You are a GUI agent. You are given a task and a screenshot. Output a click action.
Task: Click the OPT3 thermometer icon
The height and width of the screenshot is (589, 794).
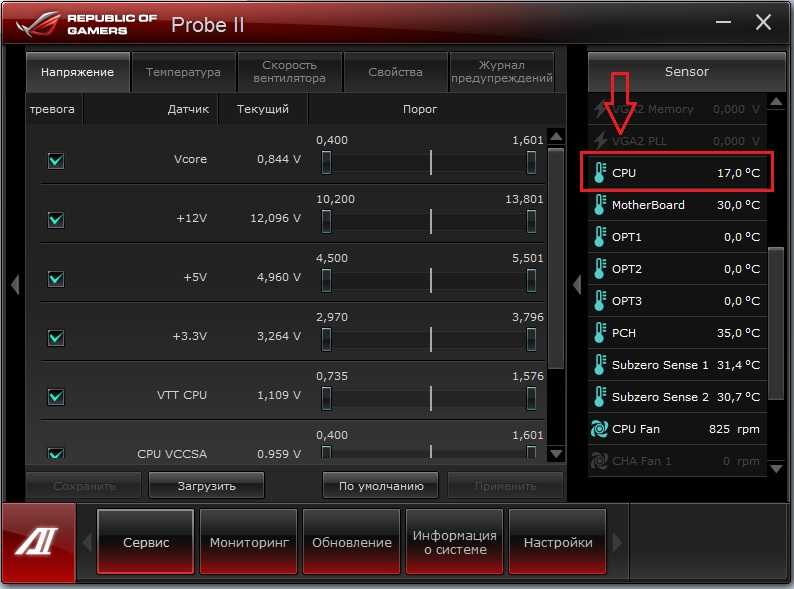[600, 301]
